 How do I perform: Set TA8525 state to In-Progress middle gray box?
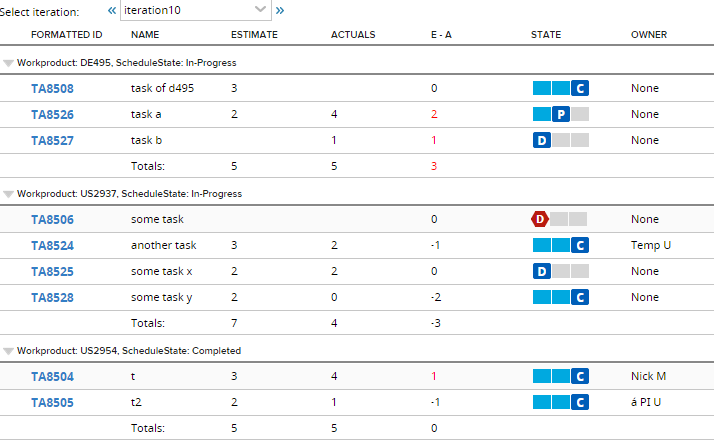(x=561, y=271)
